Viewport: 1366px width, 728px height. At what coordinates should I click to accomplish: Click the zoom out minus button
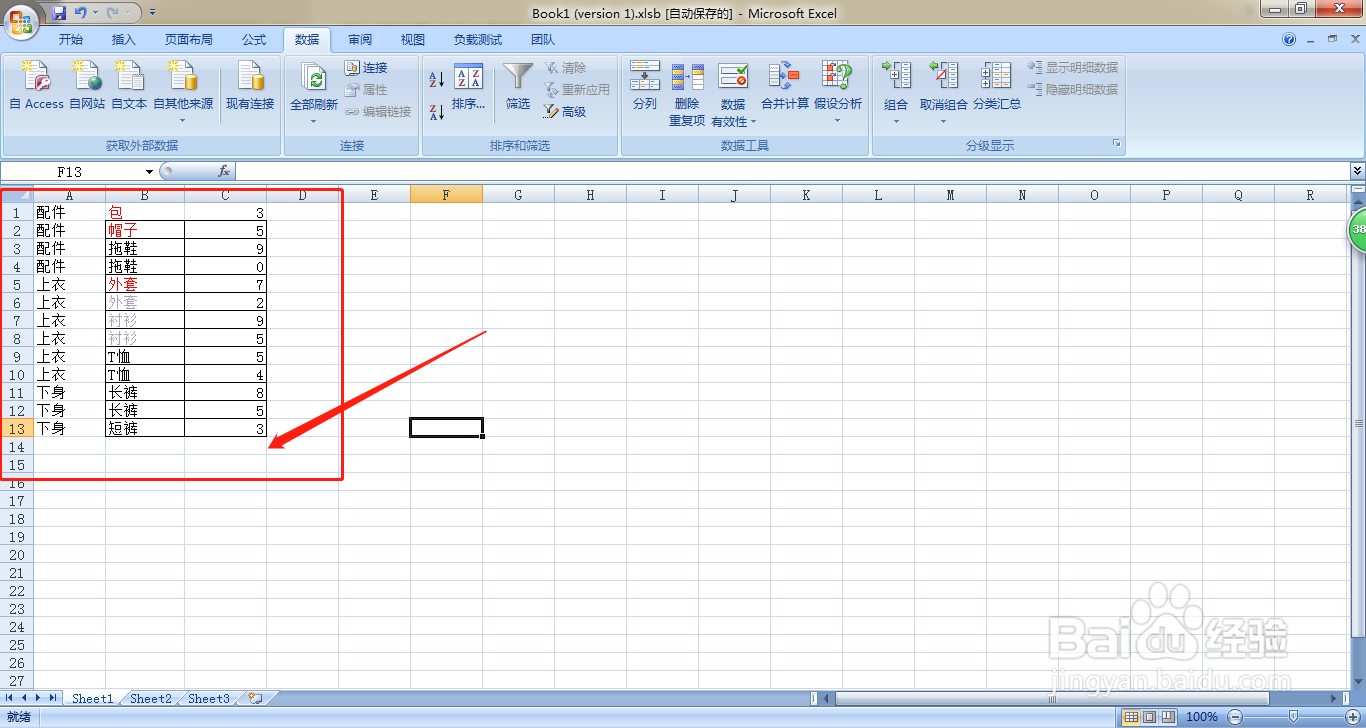point(1235,717)
